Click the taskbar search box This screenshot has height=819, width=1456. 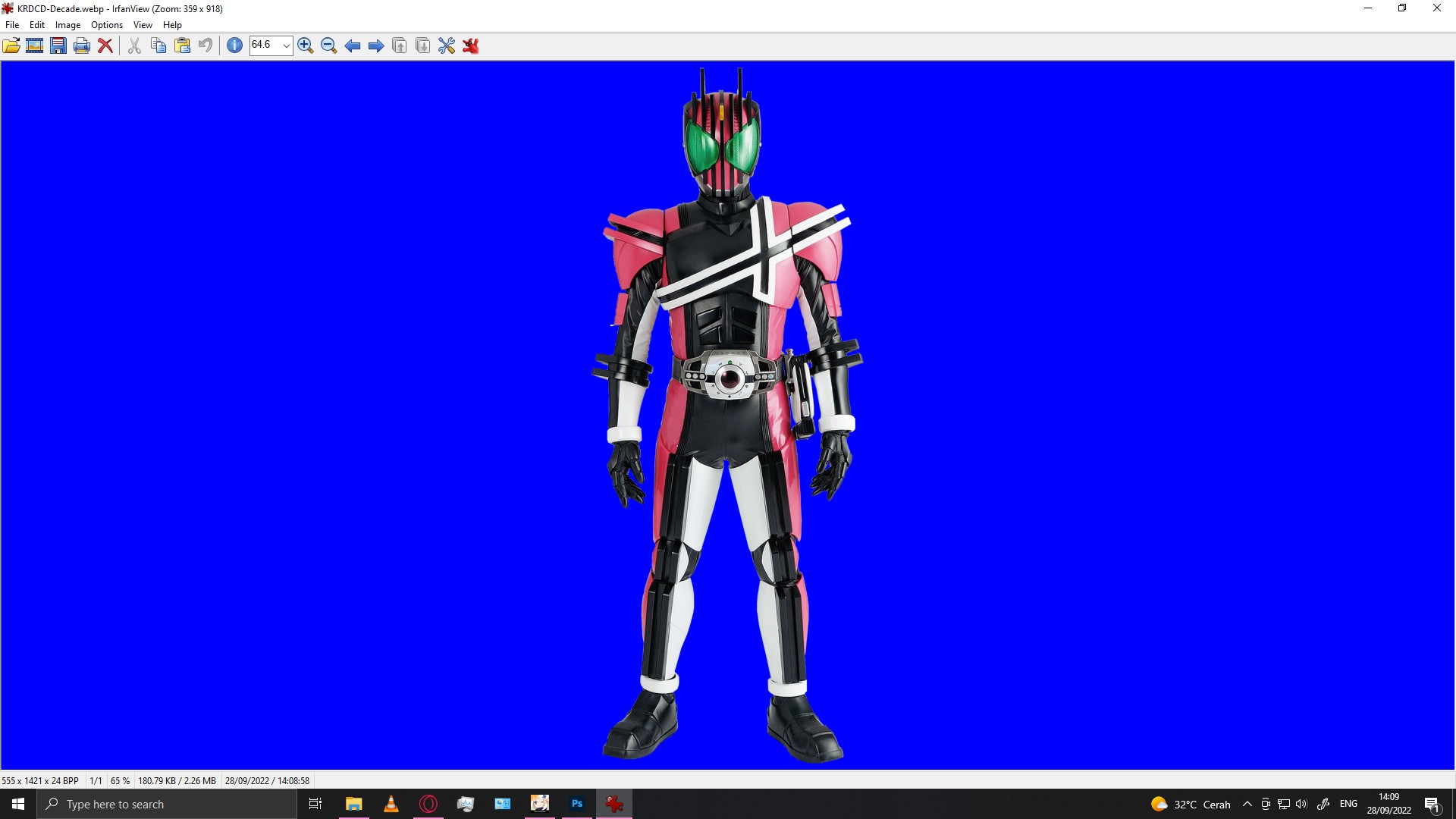pos(167,804)
